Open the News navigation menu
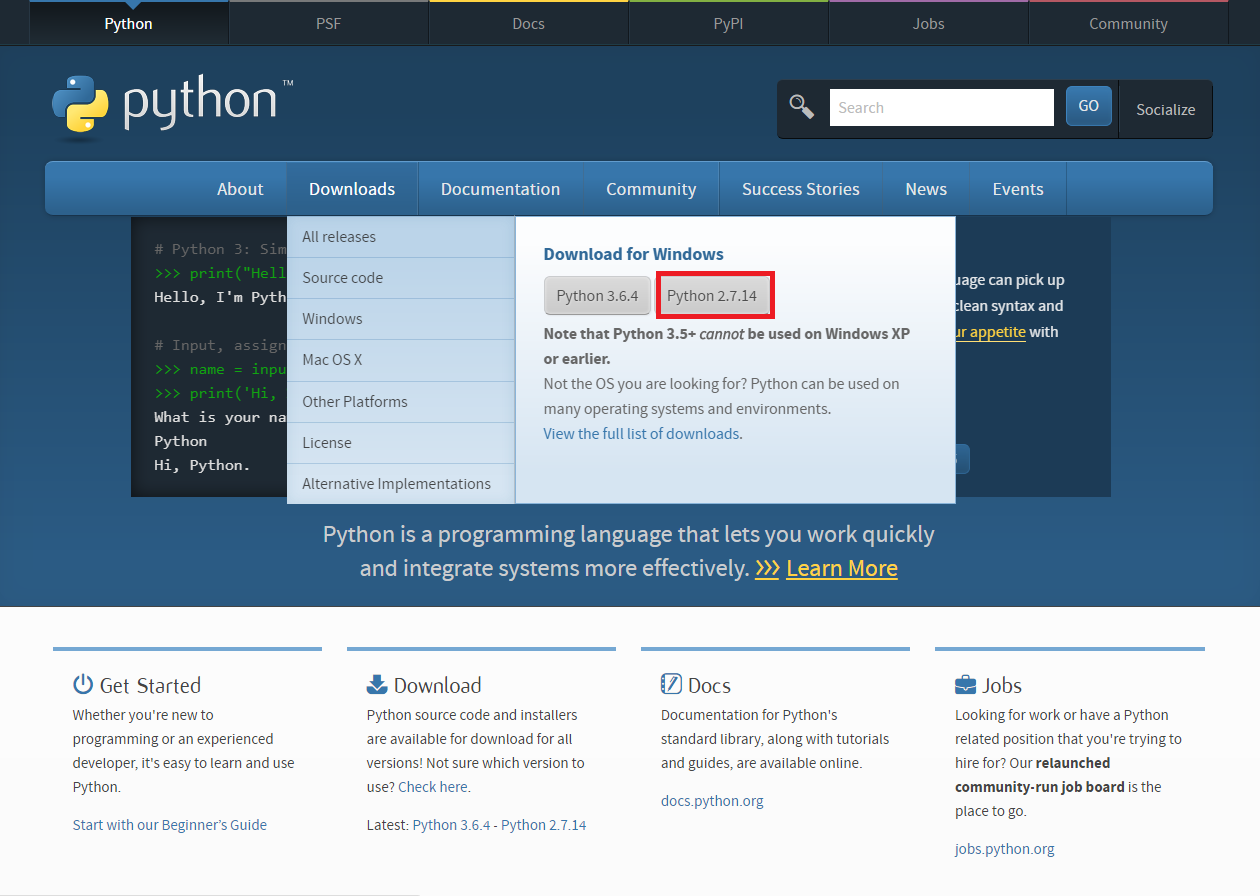Screen dimensions: 1260x896 pos(926,189)
